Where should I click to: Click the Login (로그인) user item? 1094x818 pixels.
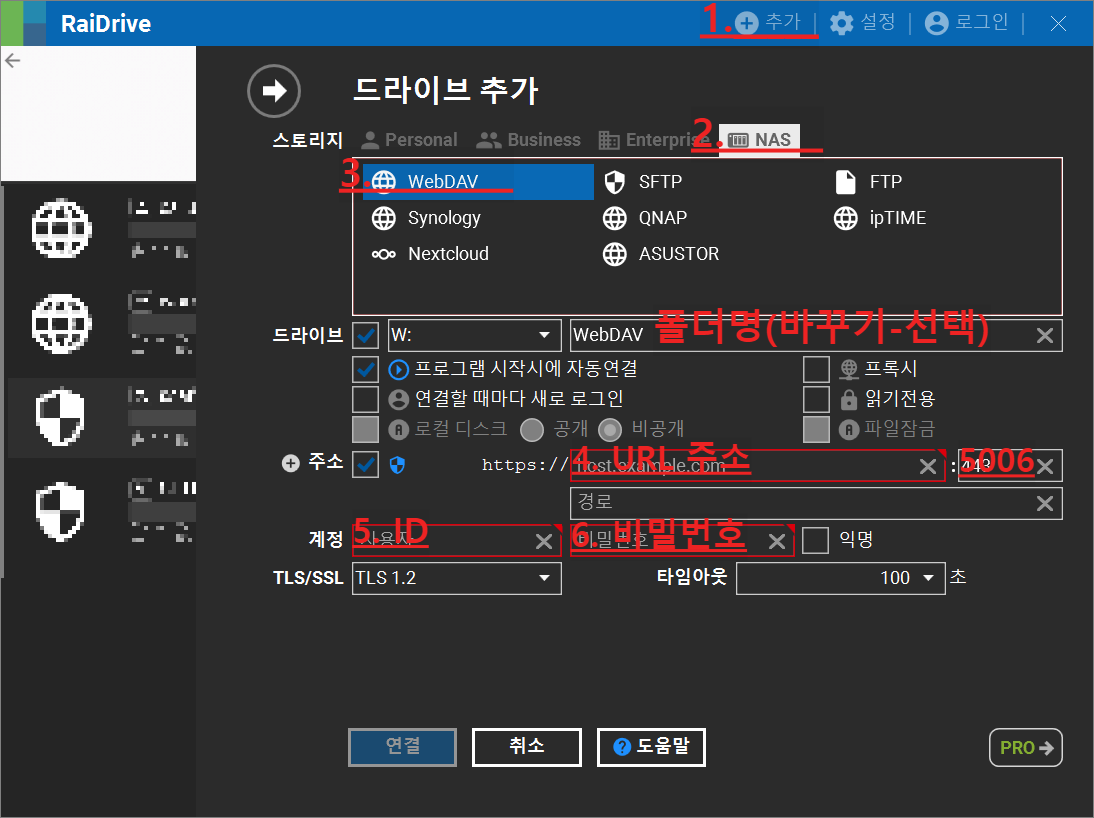coord(966,22)
